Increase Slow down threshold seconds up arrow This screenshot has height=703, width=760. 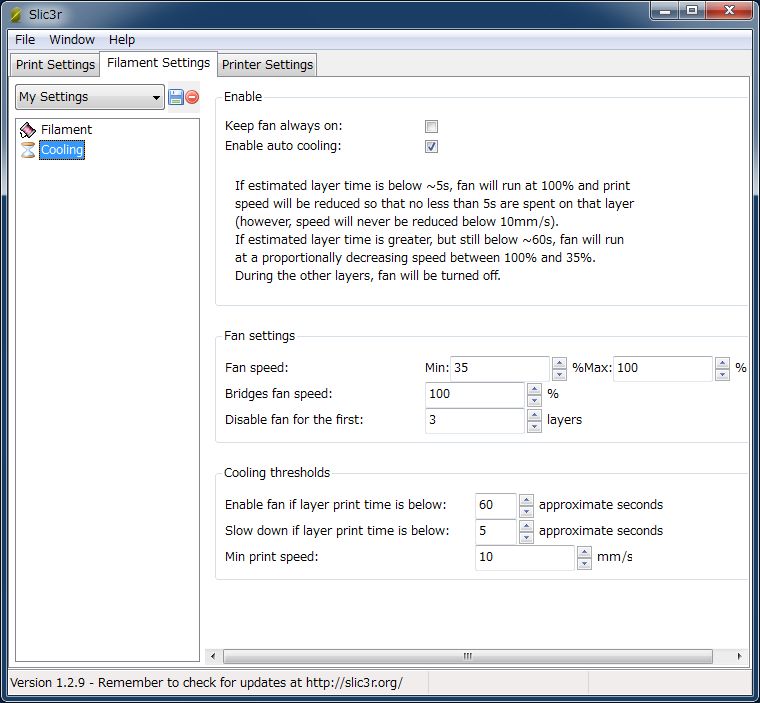click(526, 526)
